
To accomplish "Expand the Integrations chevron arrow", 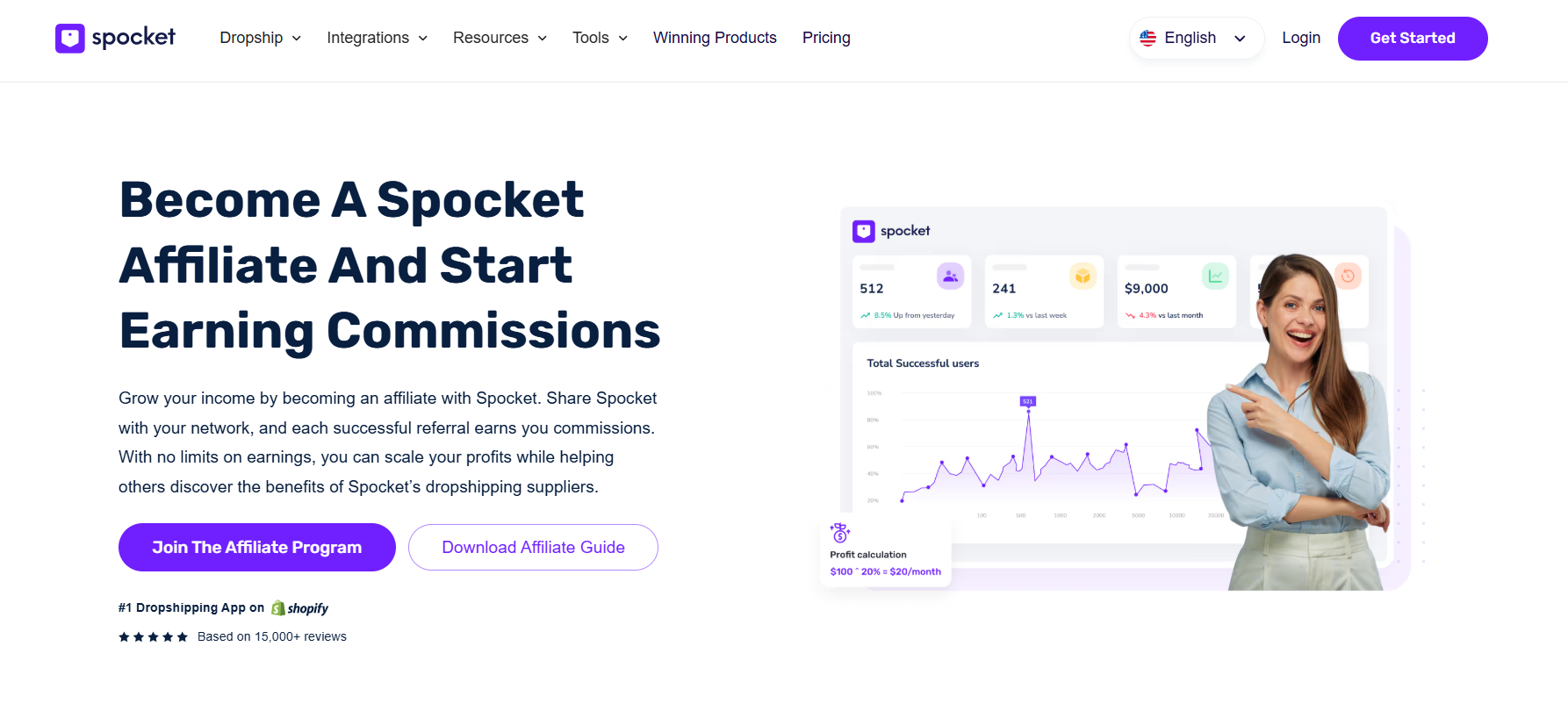I will [x=423, y=39].
